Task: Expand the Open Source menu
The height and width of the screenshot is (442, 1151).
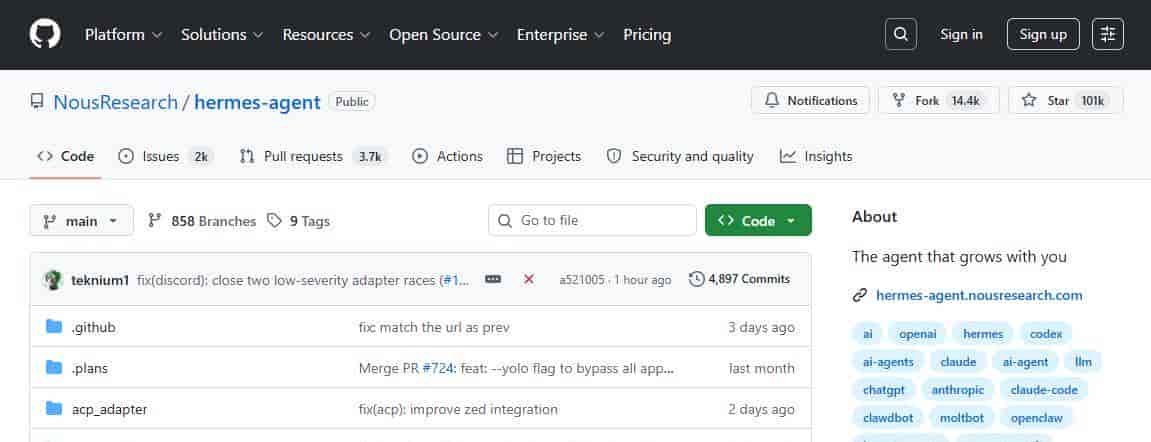Action: (x=442, y=34)
